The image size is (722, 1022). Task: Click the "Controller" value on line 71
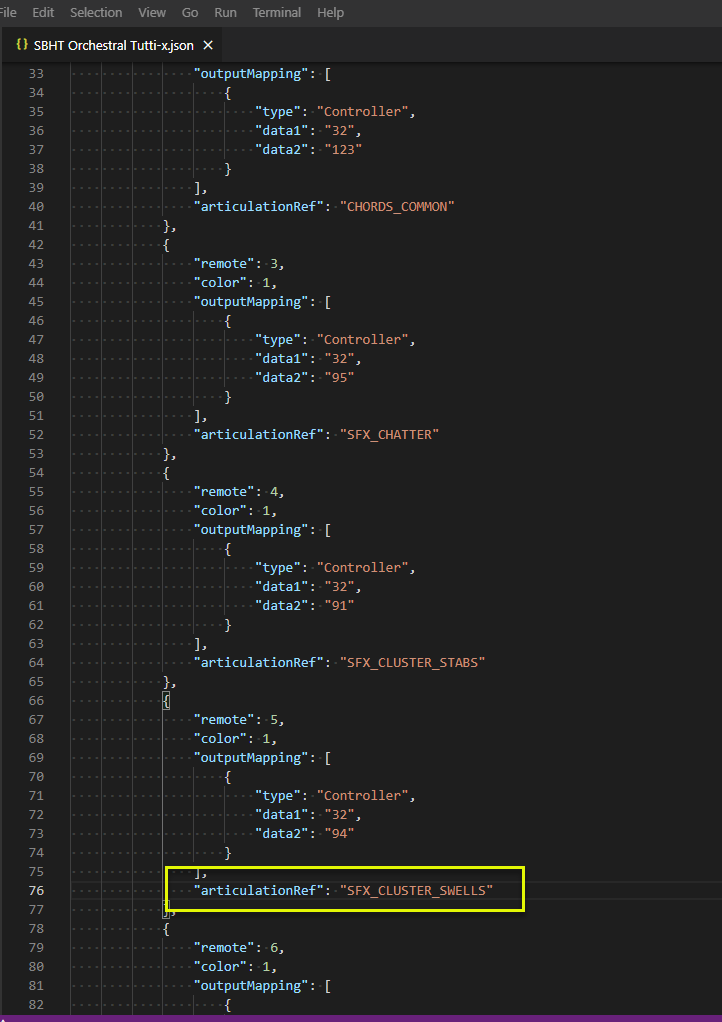pos(362,796)
